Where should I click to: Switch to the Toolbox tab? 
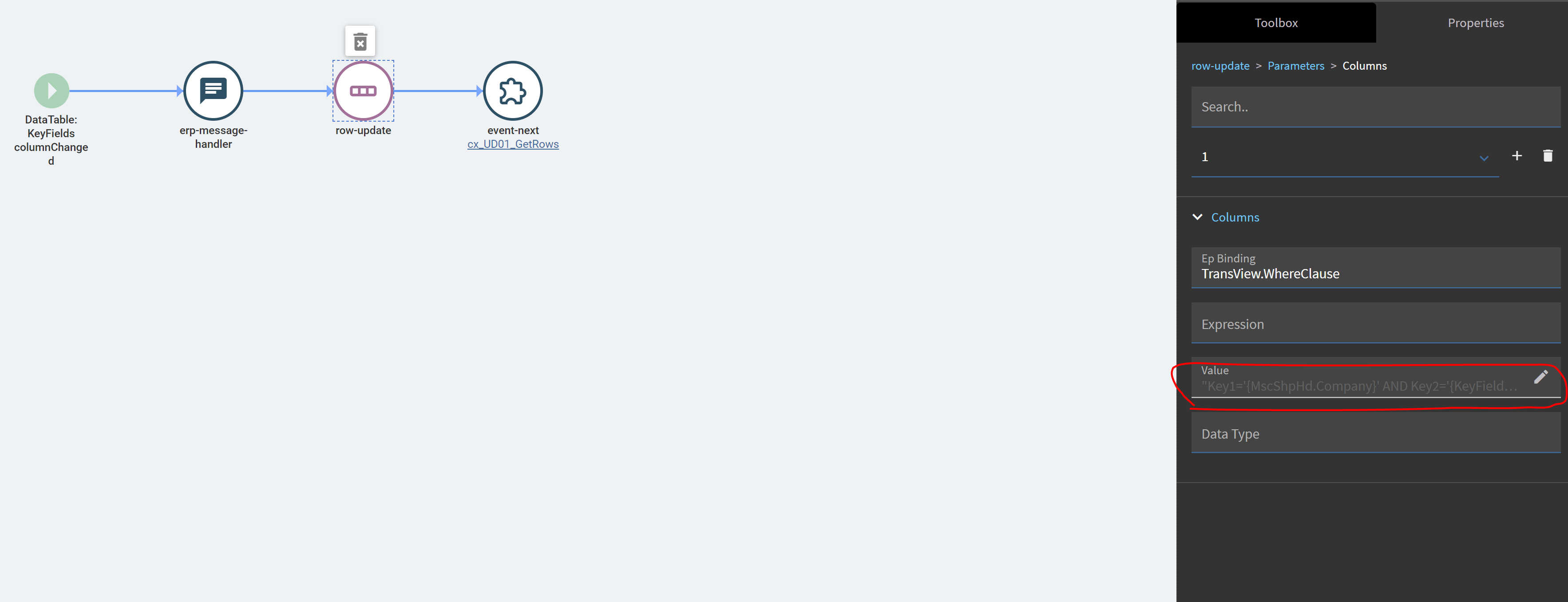1276,23
